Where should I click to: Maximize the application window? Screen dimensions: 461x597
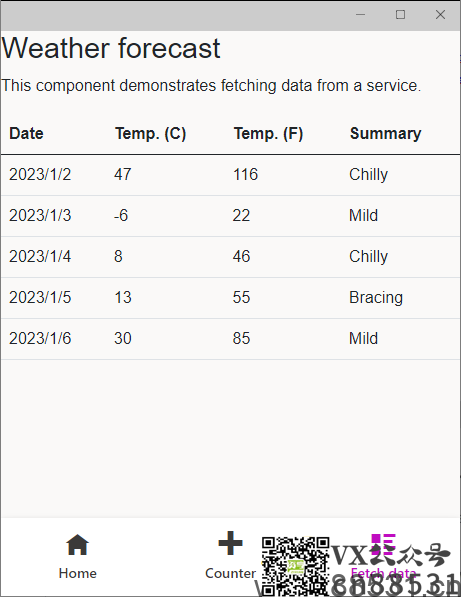tap(400, 15)
